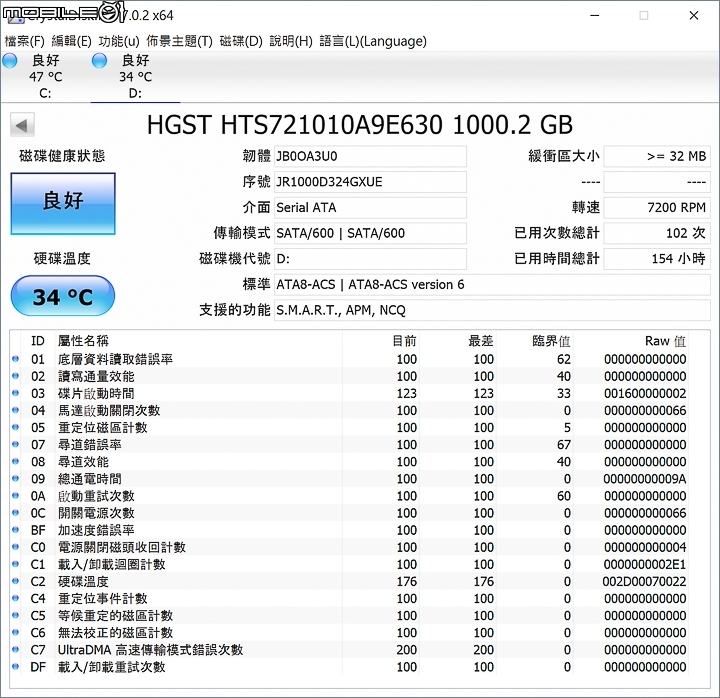Open the 語言(L)(Language) menu
This screenshot has height=698, width=720.
373,41
